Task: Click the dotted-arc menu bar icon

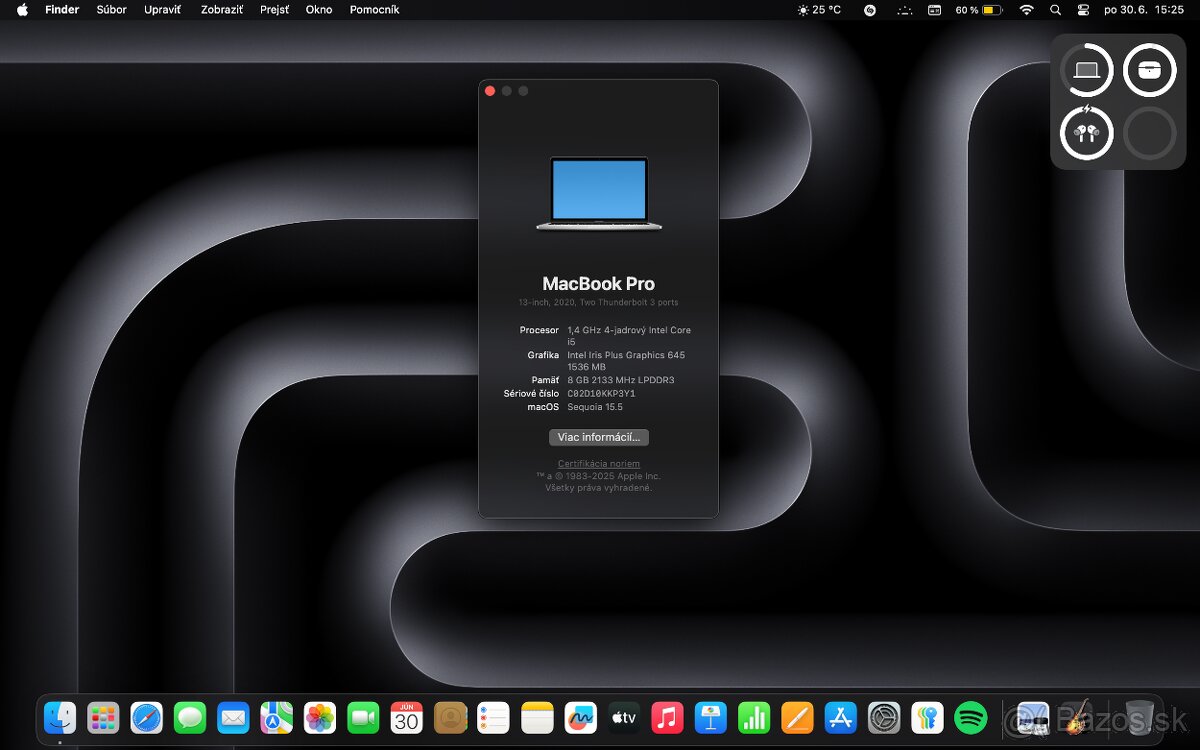Action: tap(905, 10)
